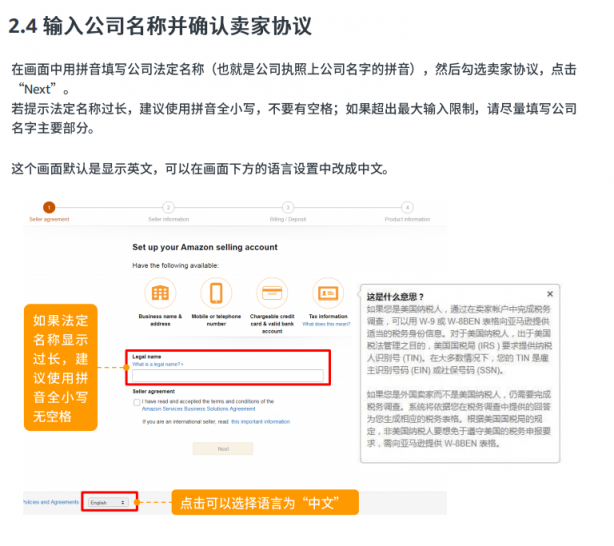Close the 这是什么意思 tooltip popup

(550, 294)
